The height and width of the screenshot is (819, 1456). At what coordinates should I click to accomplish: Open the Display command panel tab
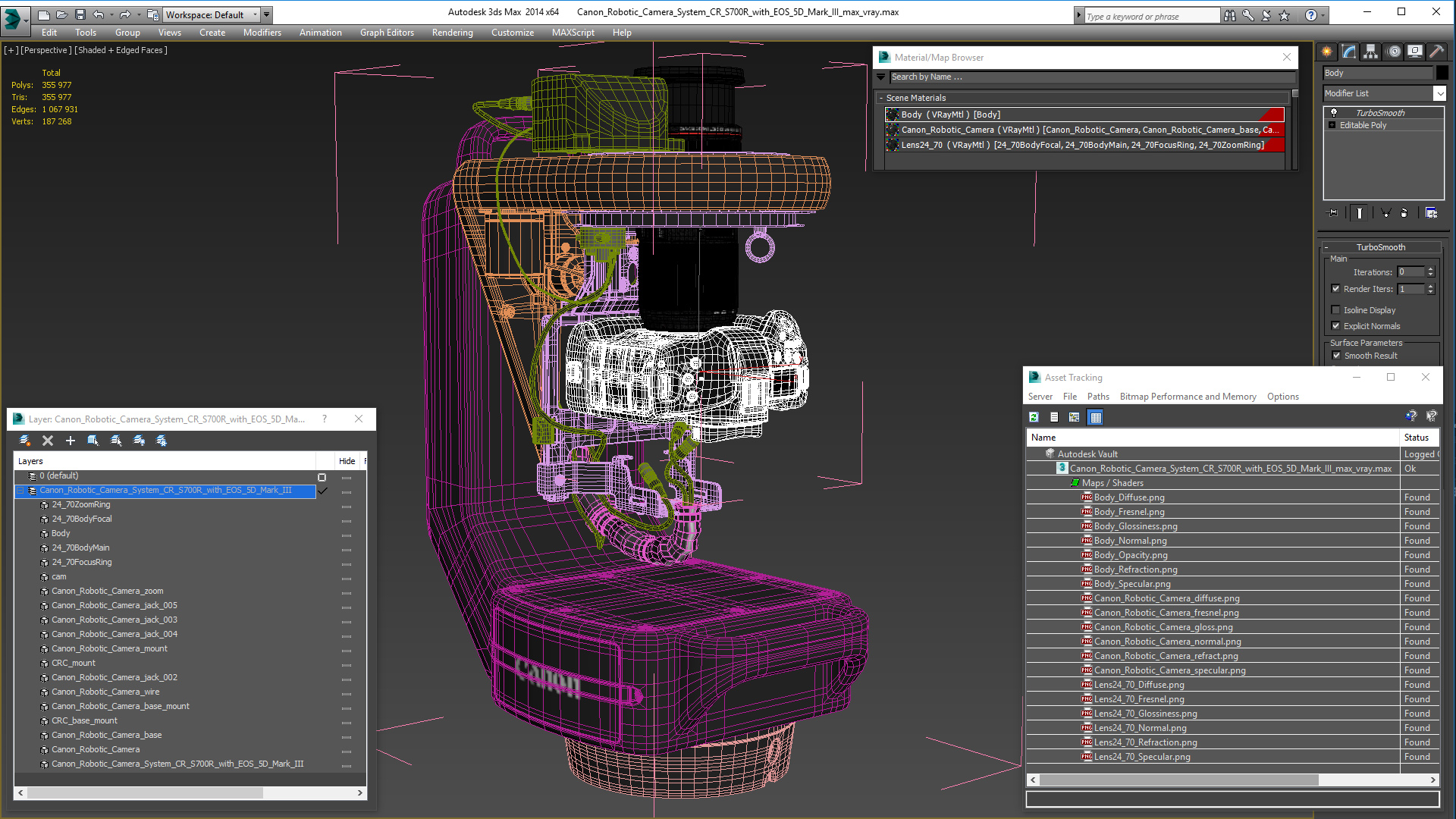pyautogui.click(x=1415, y=52)
